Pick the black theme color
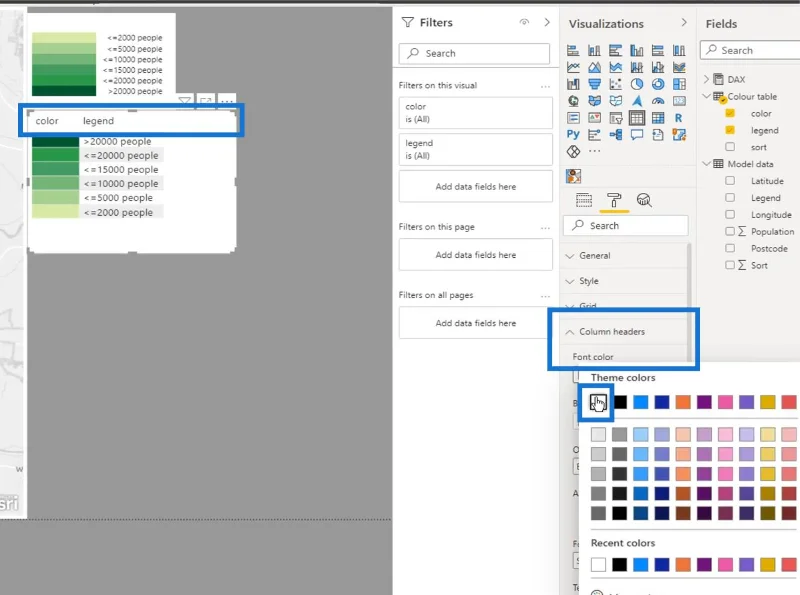 point(619,402)
